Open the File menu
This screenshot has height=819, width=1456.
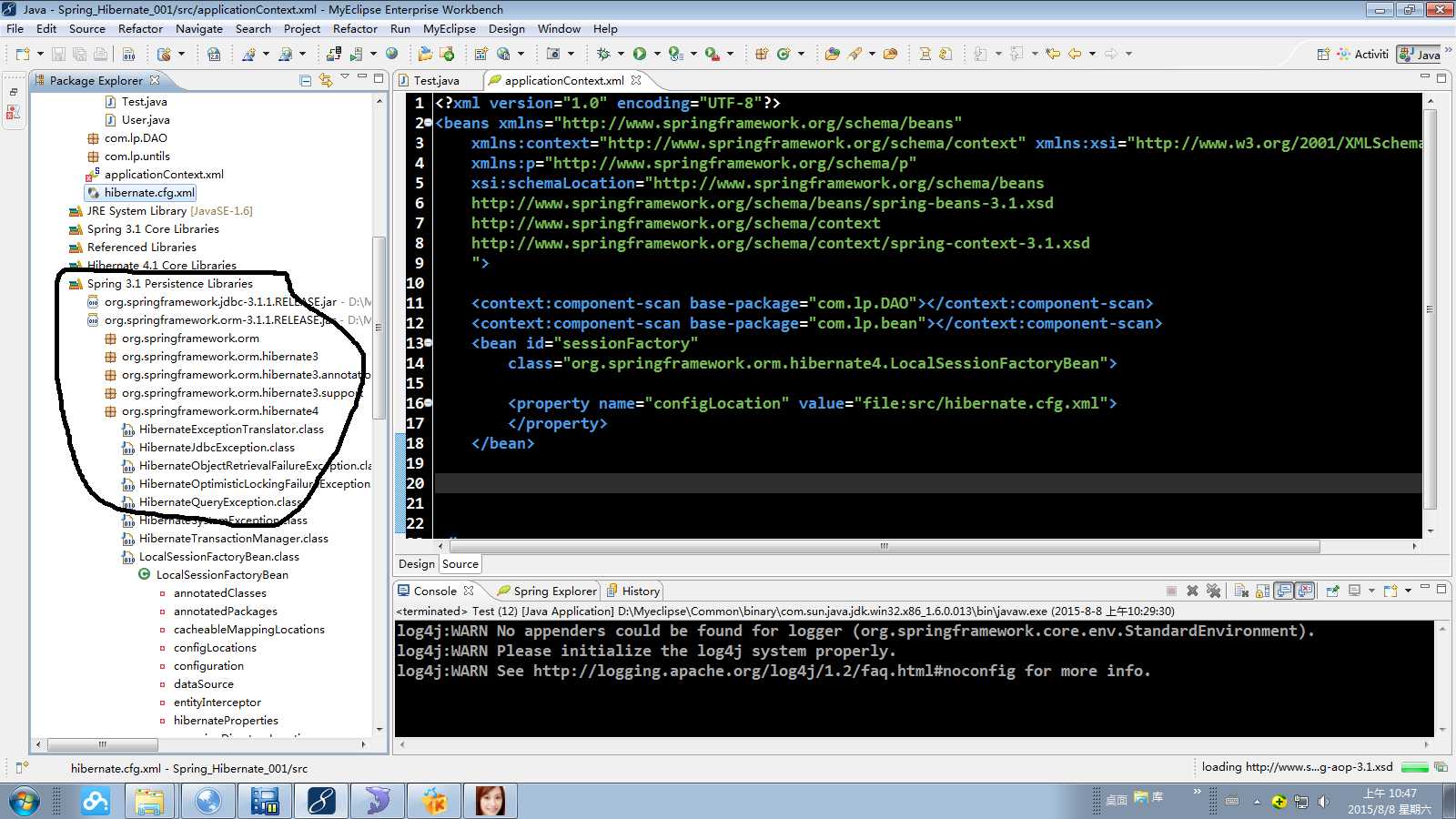click(15, 28)
